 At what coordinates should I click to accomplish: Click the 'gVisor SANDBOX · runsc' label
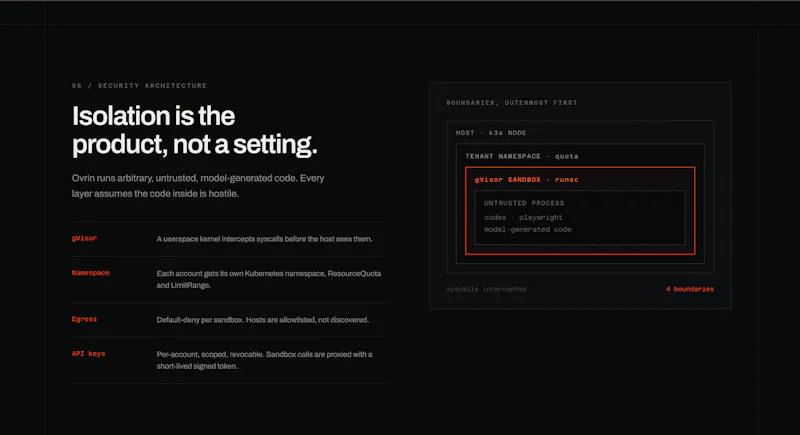[527, 180]
